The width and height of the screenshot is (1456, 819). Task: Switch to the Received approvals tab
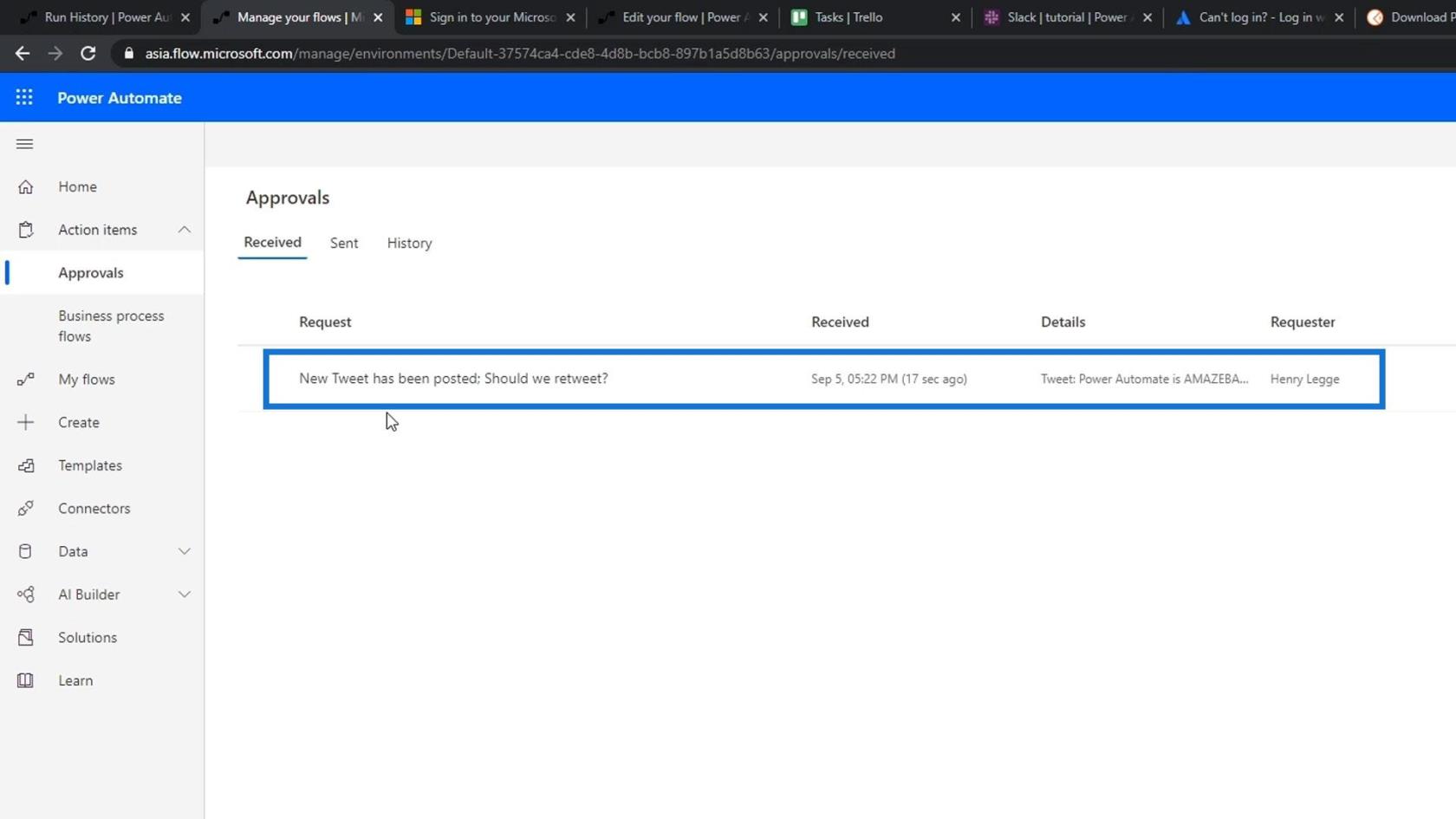[272, 243]
